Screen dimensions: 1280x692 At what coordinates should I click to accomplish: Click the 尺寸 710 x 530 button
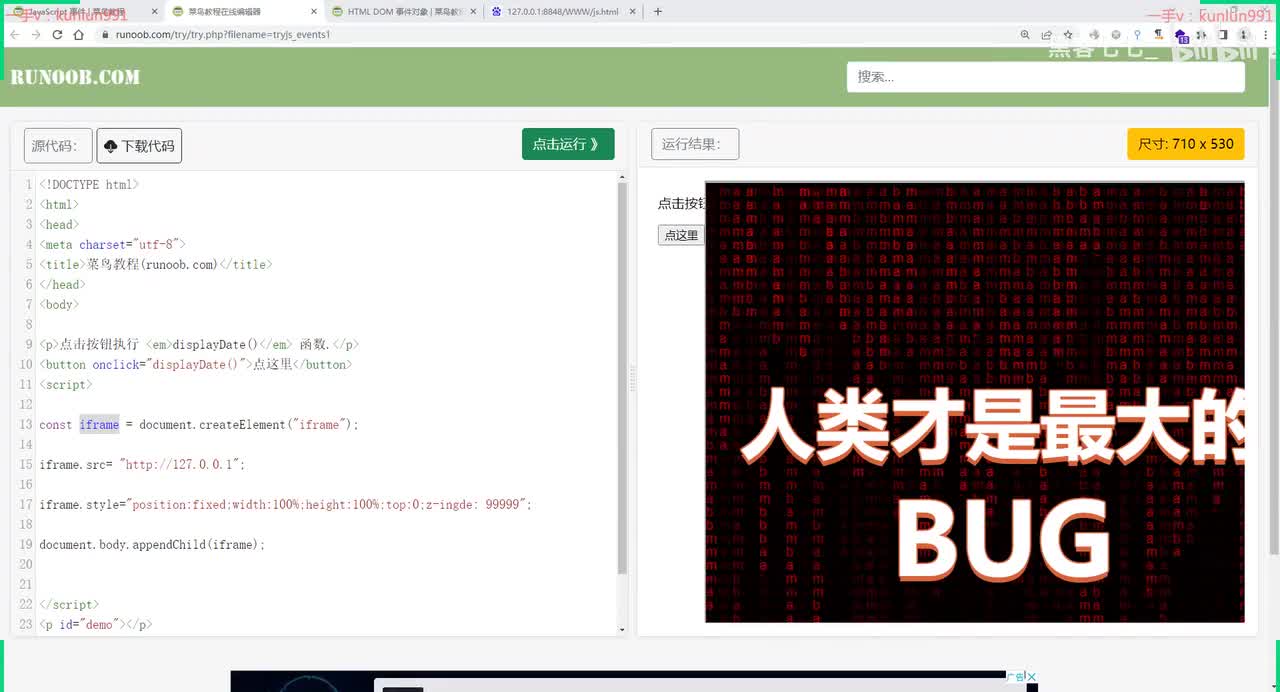tap(1186, 144)
